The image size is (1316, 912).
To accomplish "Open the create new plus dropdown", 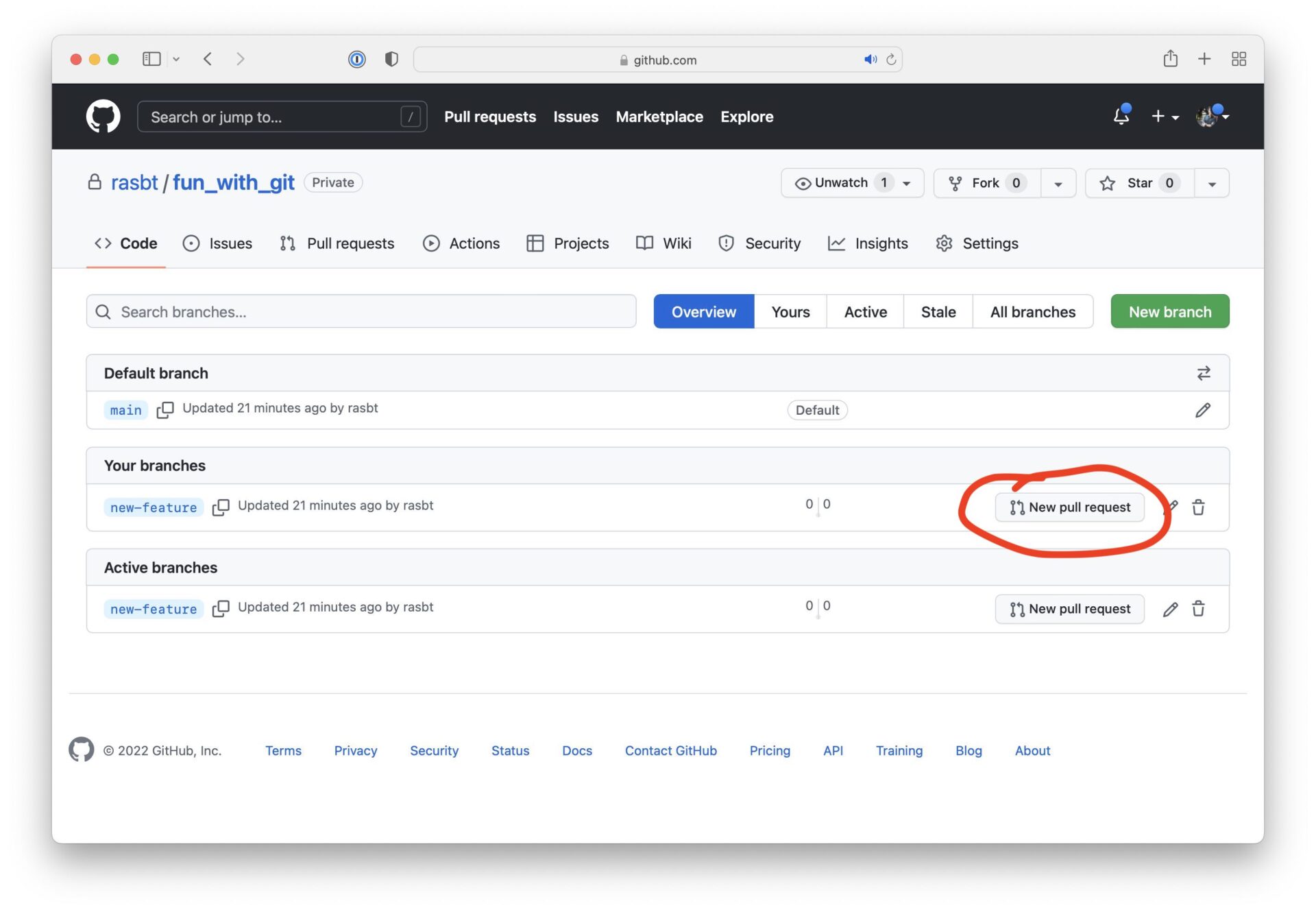I will [x=1165, y=117].
